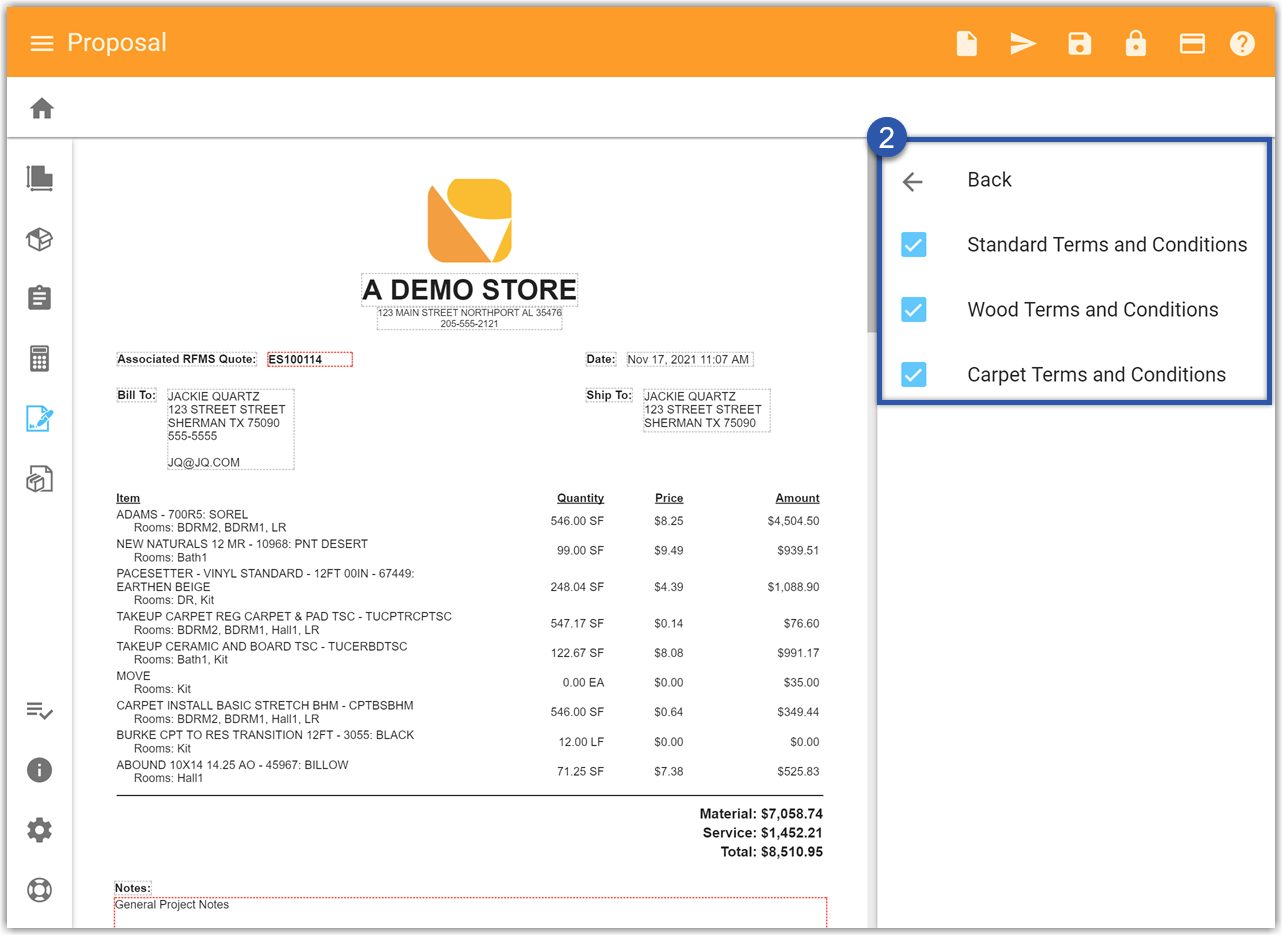Click the new document icon in header
Screen dimensions: 1283x936
pos(966,43)
